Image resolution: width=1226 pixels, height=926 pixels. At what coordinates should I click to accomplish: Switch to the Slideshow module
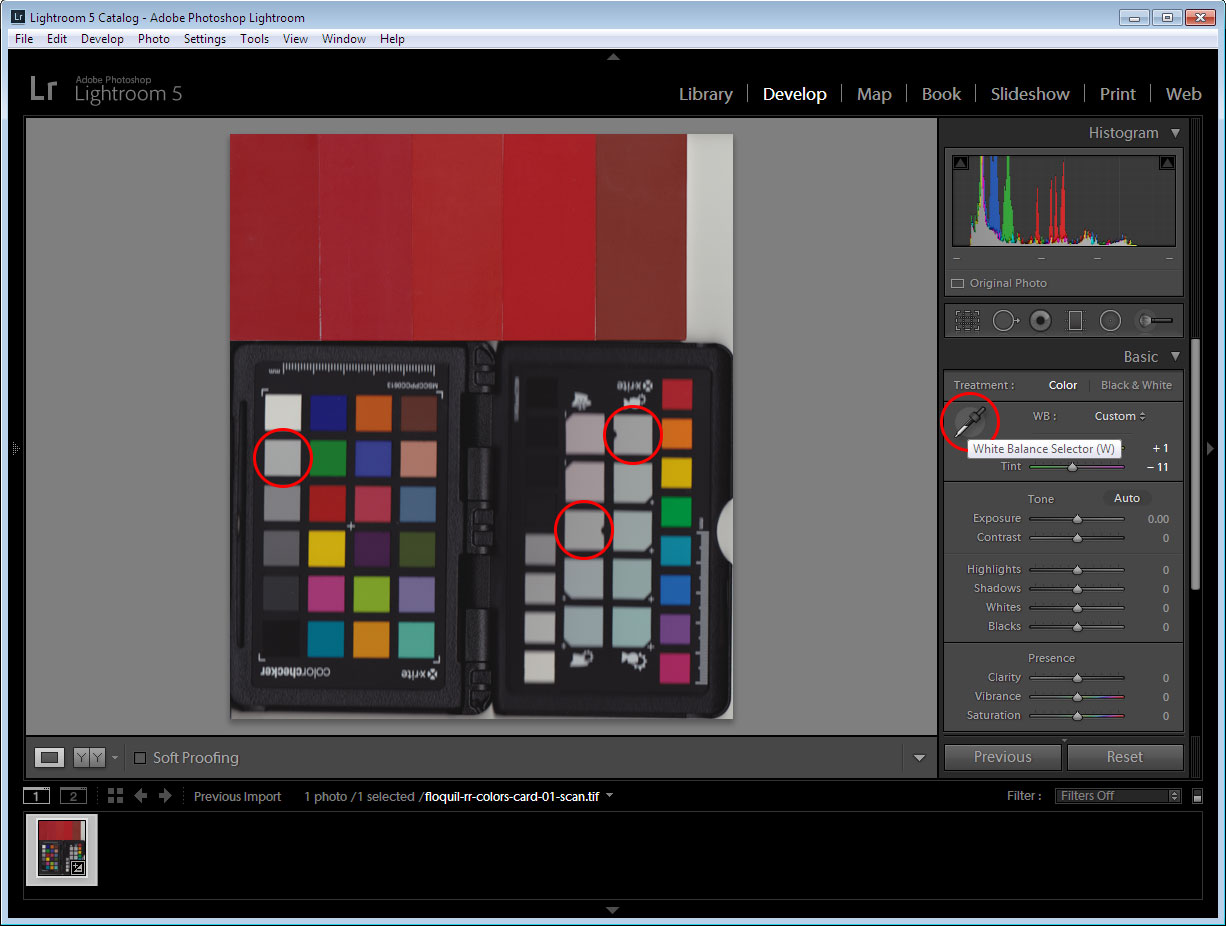coord(1030,94)
